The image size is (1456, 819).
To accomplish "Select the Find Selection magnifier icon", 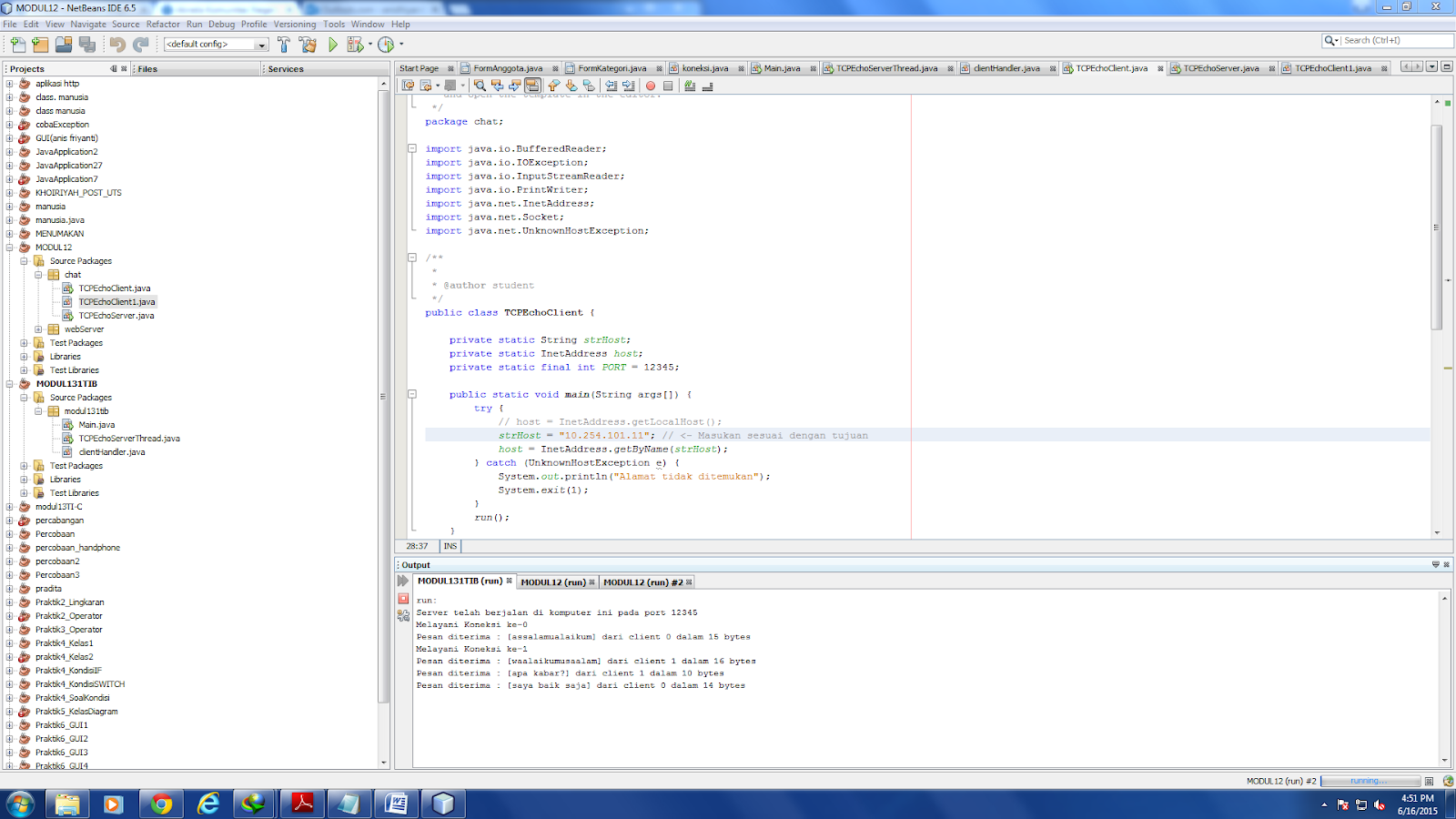I will [480, 86].
